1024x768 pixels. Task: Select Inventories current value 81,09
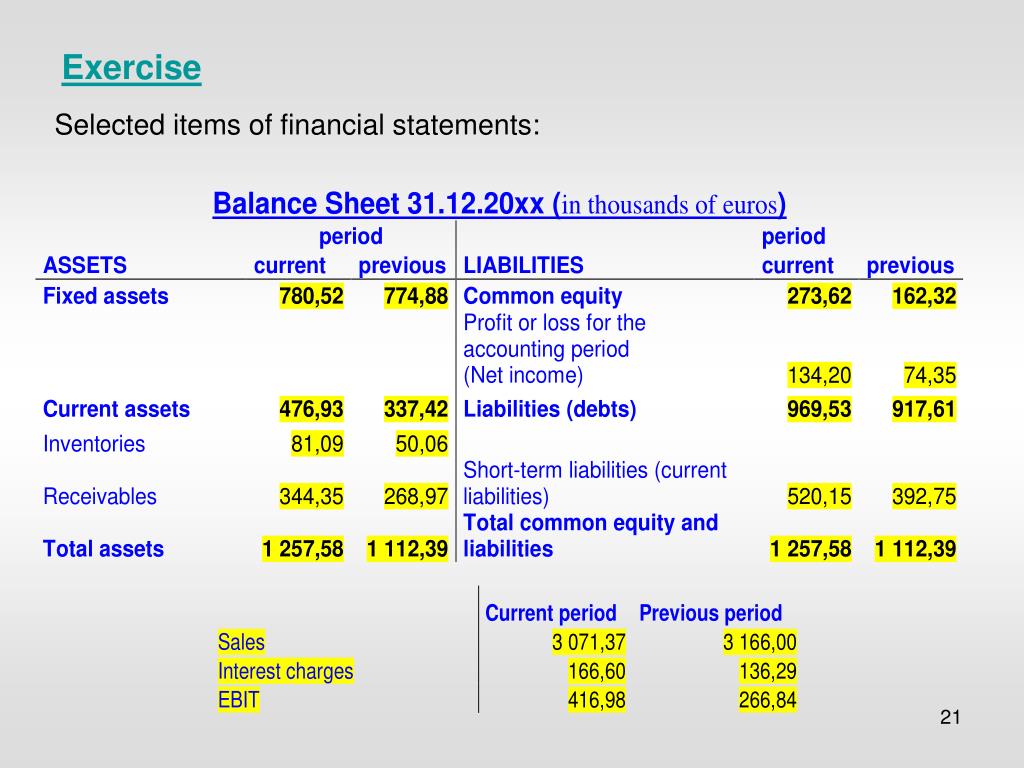coord(317,444)
